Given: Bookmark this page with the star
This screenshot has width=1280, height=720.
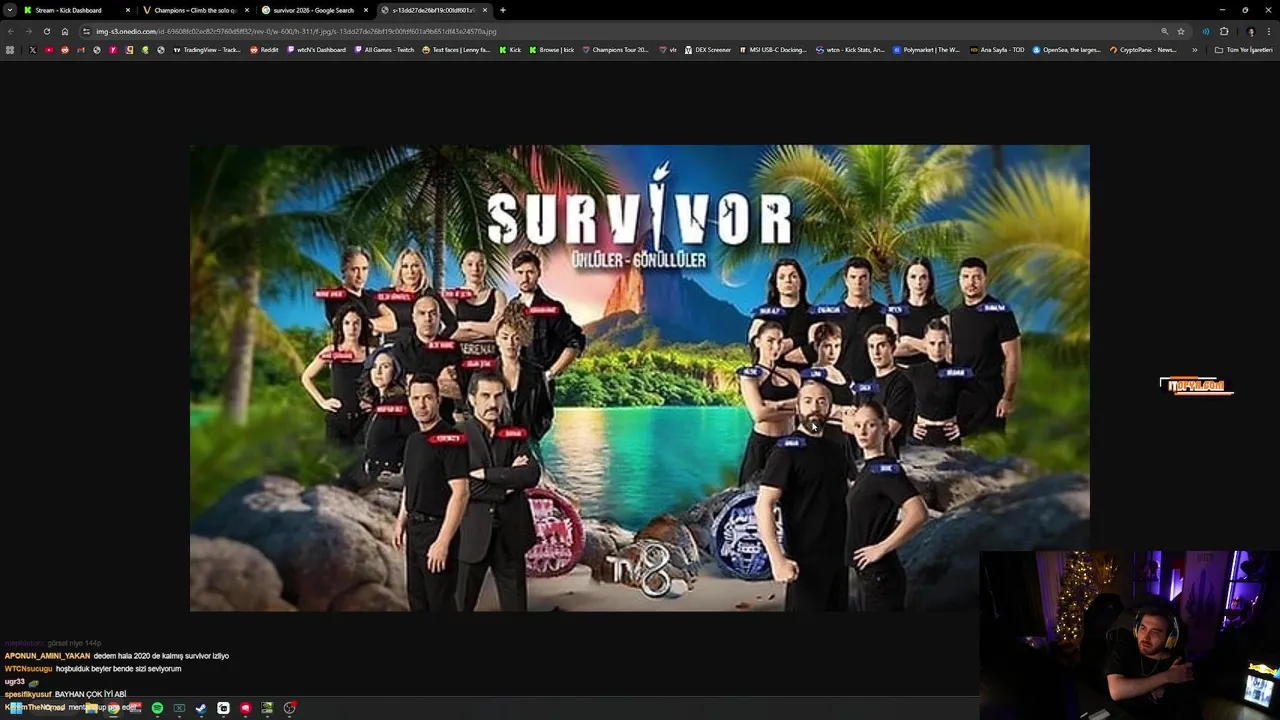Looking at the screenshot, I should [1181, 31].
